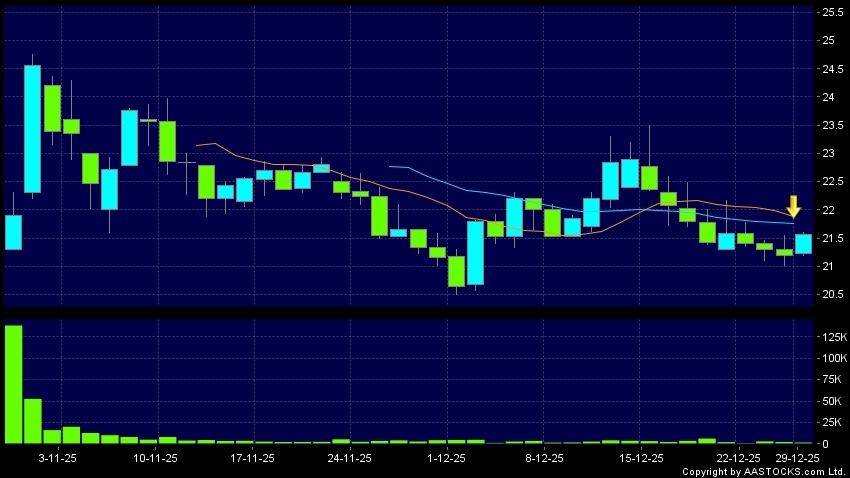Click the copyright AASTOCKS.com text
Viewport: 850px width, 478px height.
tap(764, 471)
